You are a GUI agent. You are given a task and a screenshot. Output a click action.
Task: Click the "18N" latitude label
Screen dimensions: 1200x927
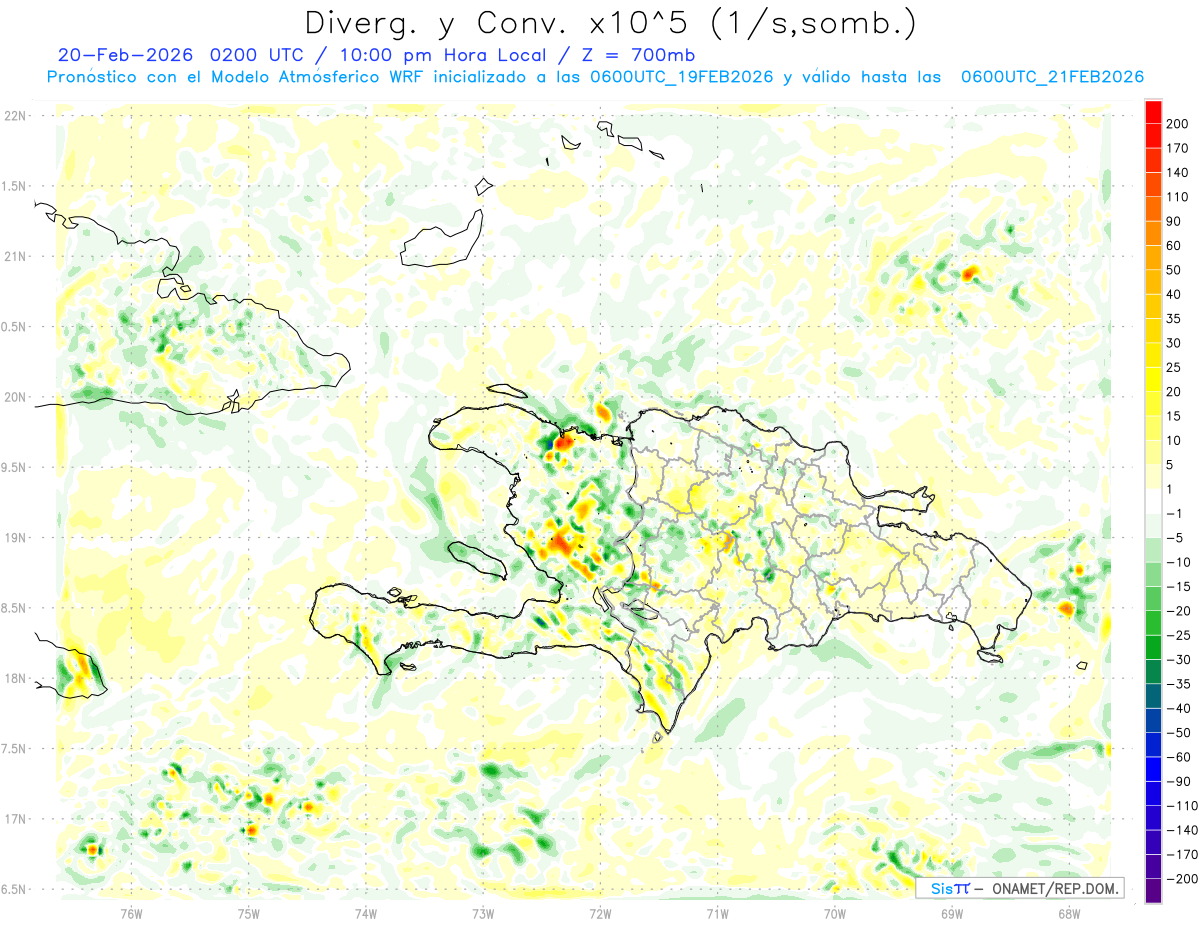point(15,679)
